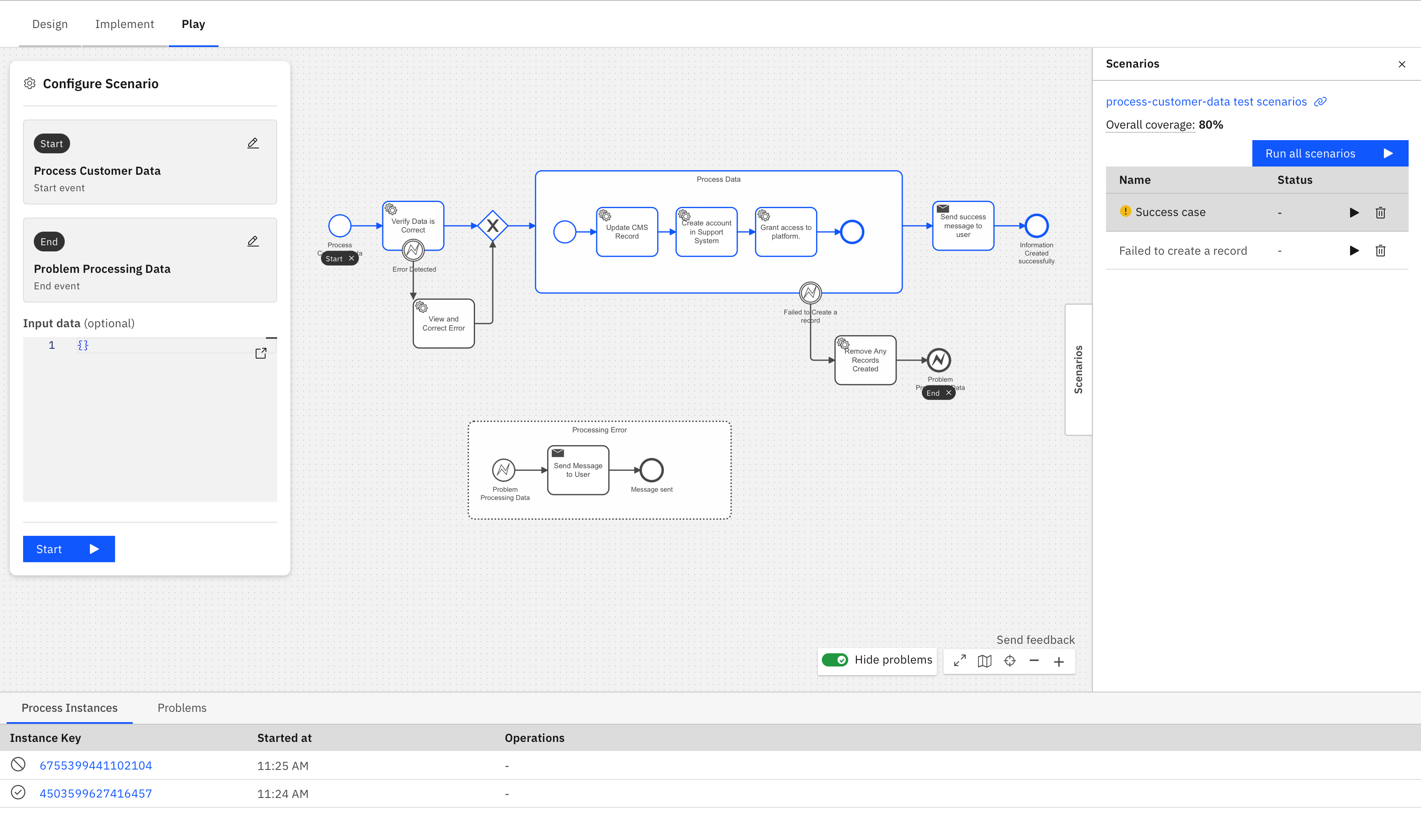Enter fullscreen diagram view

click(x=960, y=661)
